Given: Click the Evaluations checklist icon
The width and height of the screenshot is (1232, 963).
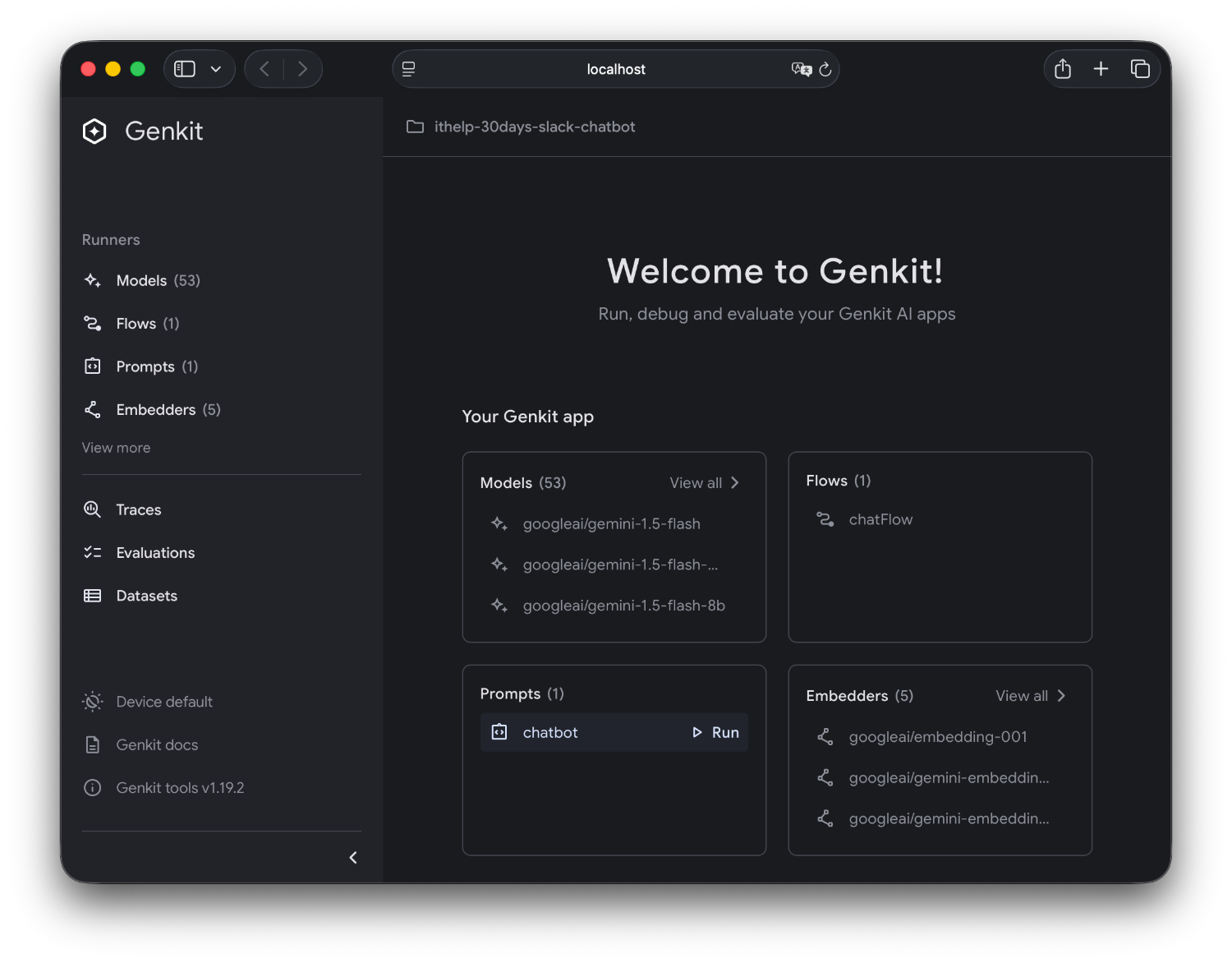Looking at the screenshot, I should coord(93,553).
